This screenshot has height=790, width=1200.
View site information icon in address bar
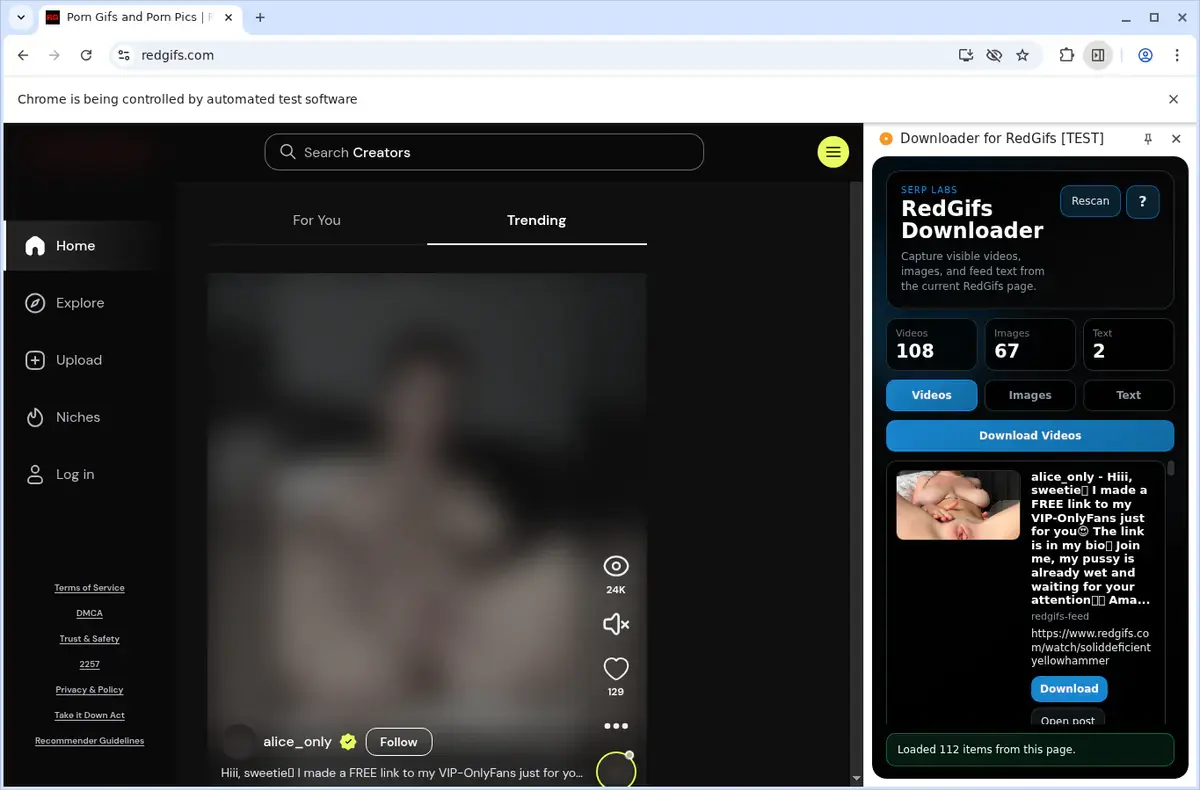(124, 55)
